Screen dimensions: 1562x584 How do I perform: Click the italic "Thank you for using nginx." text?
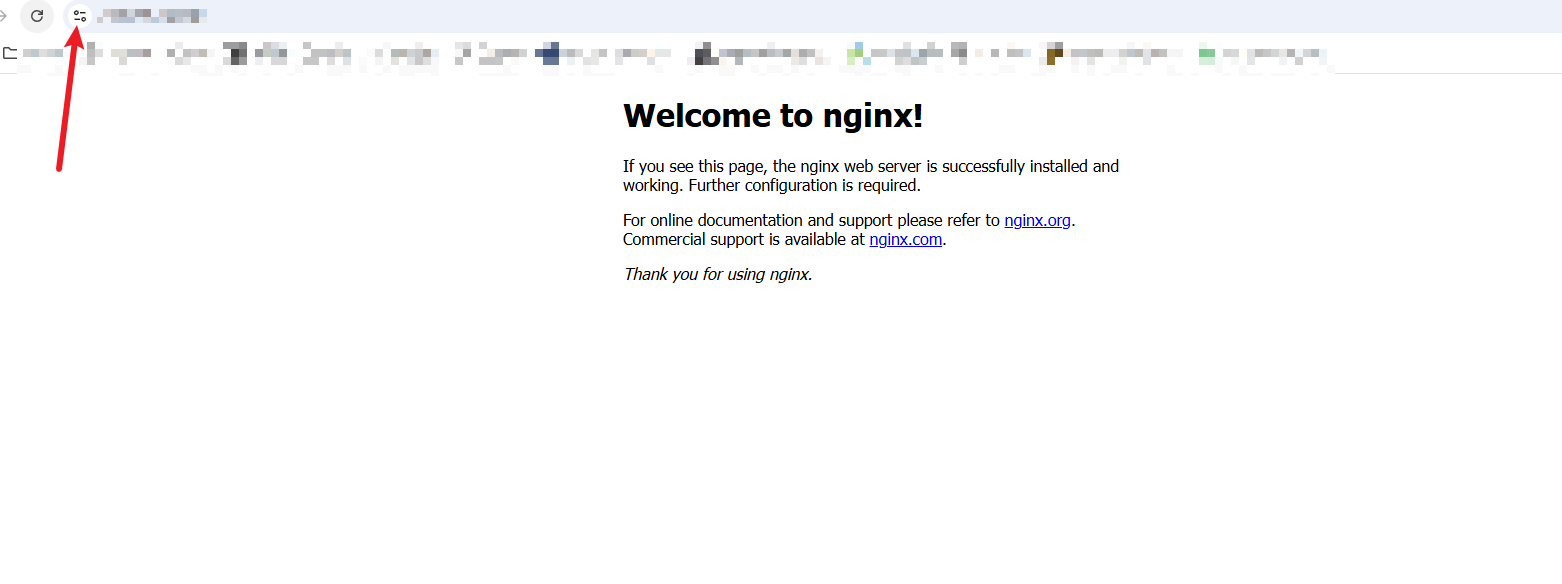(717, 274)
